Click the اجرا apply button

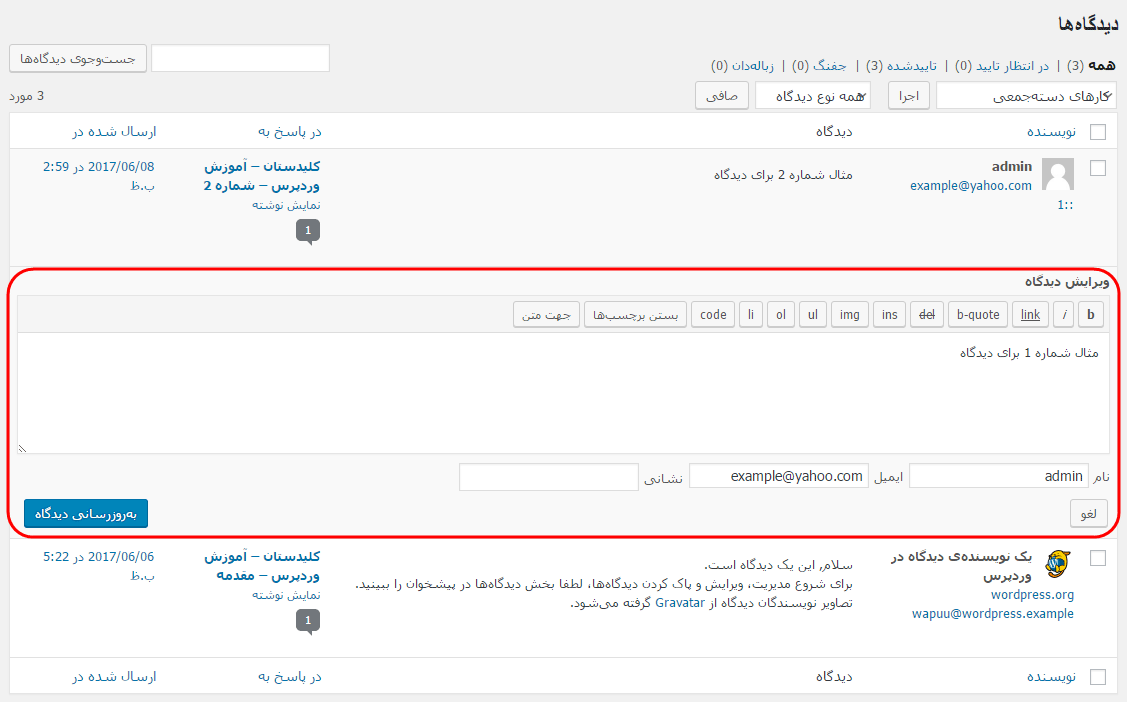click(x=908, y=96)
